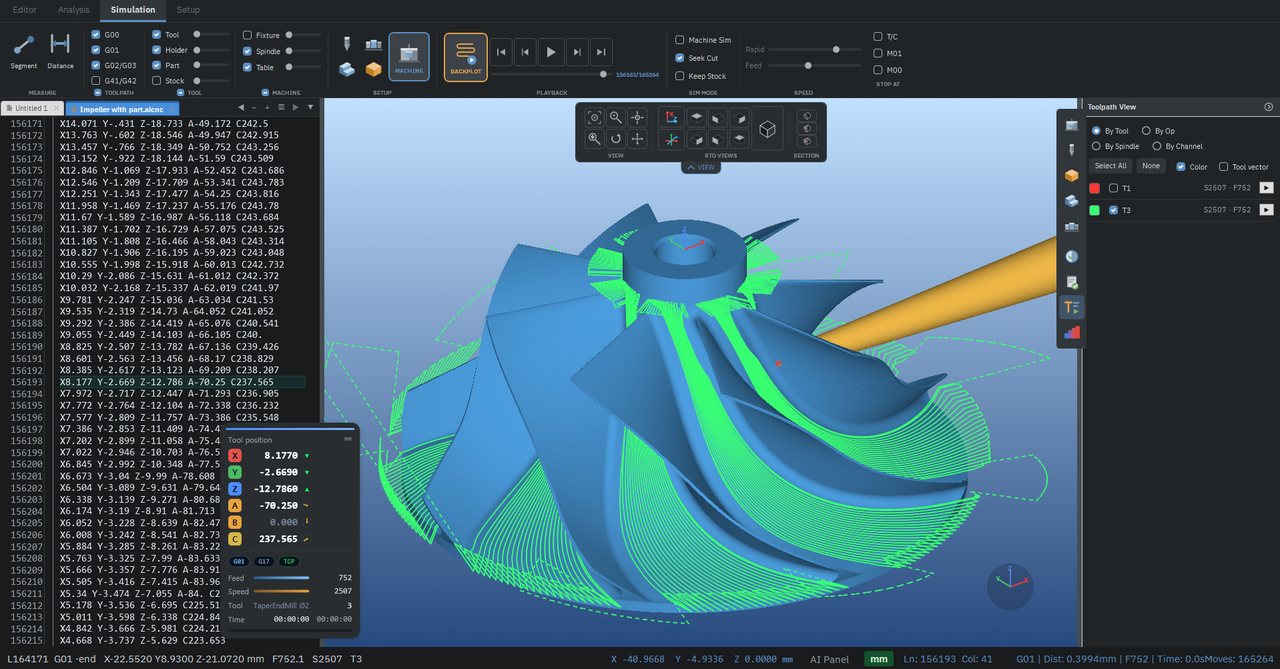
Task: Click the zoom to fit view icon
Action: point(595,117)
